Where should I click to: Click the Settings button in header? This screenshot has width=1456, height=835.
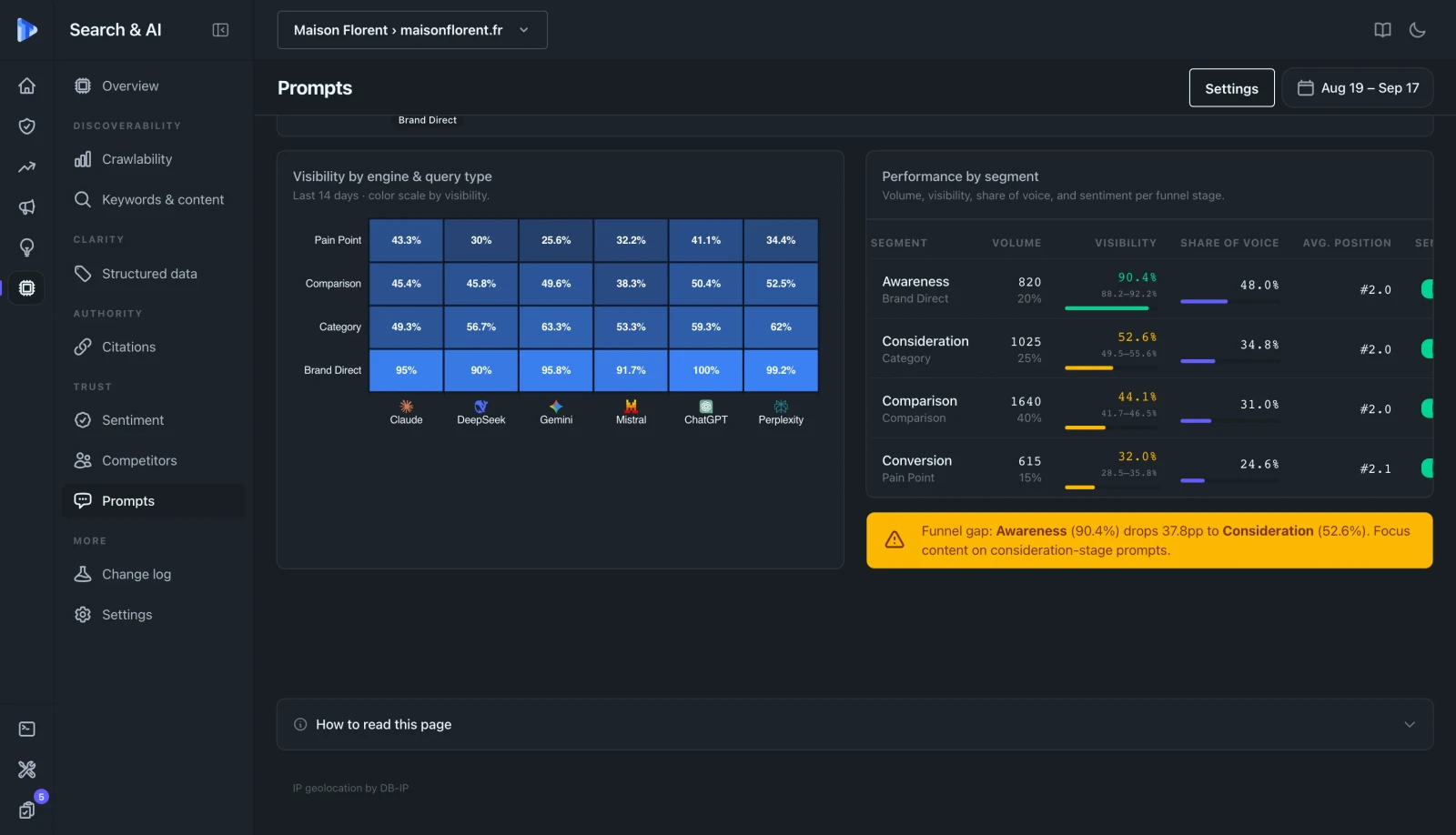(1231, 88)
